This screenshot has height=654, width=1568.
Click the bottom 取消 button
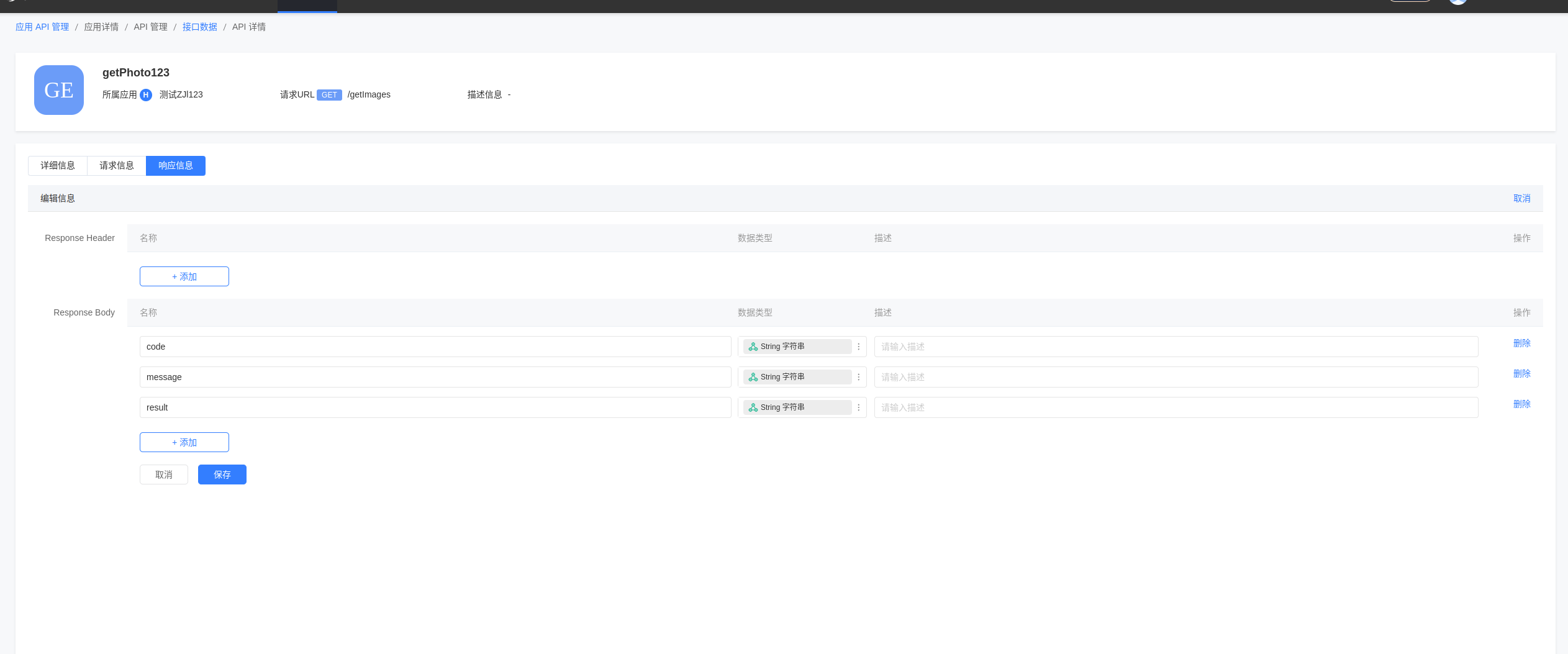[164, 475]
